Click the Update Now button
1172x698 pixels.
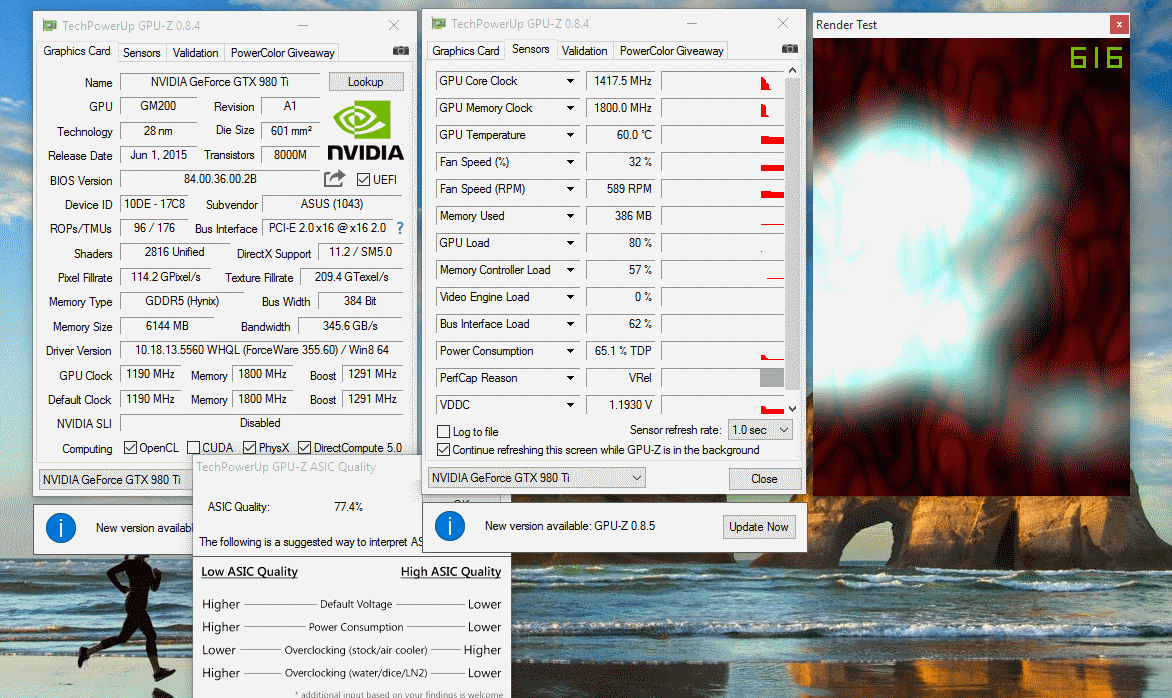pos(759,526)
